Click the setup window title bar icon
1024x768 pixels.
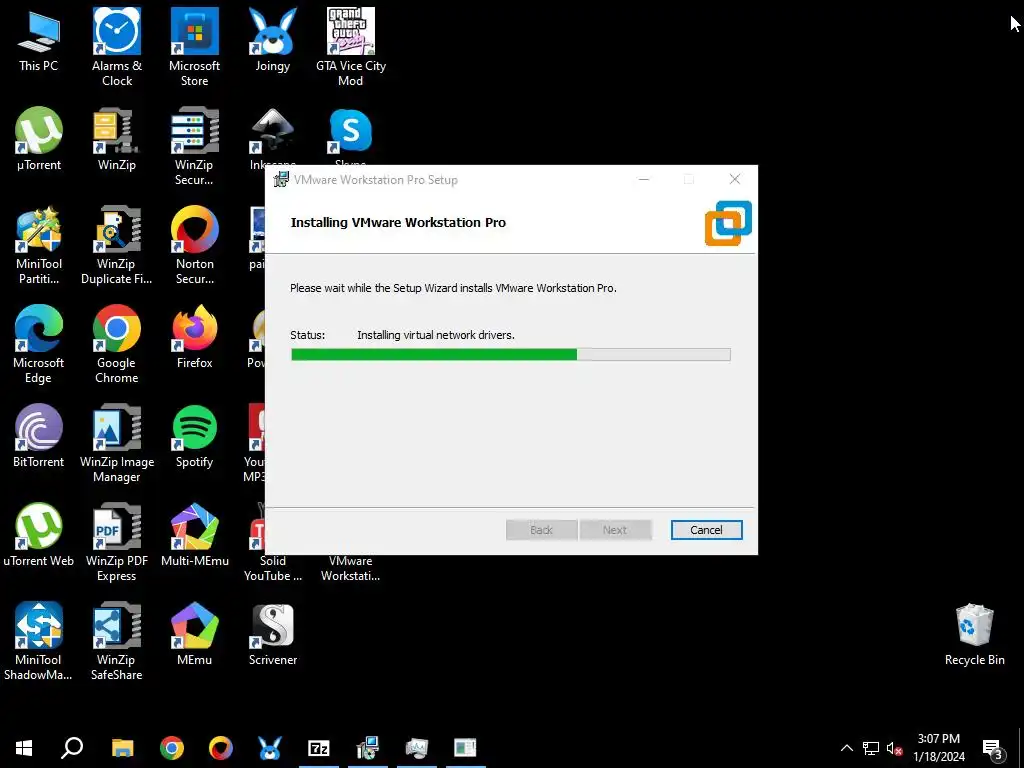(281, 180)
